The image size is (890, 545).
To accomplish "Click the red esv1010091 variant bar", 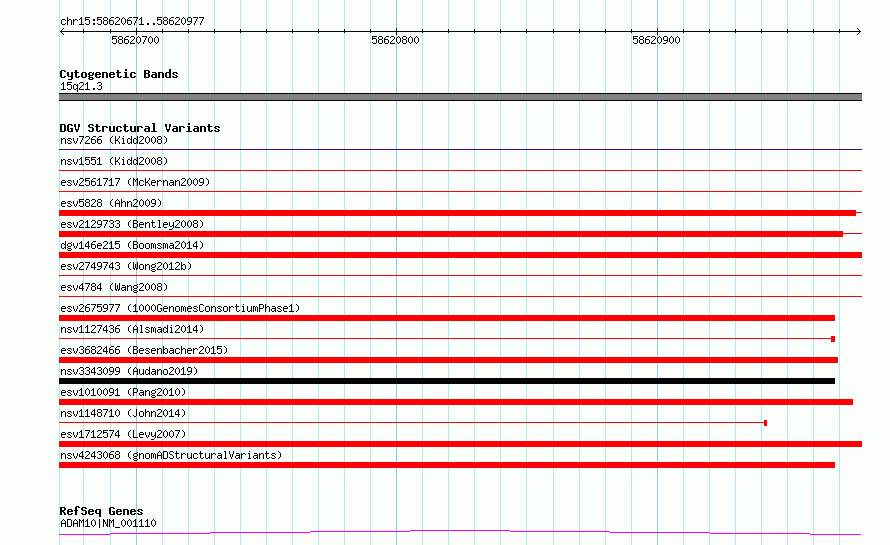I will [456, 402].
